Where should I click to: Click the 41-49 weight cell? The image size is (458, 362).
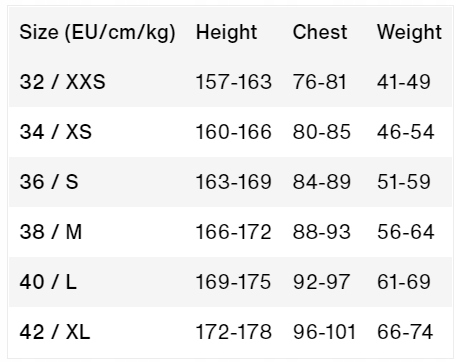tap(404, 82)
